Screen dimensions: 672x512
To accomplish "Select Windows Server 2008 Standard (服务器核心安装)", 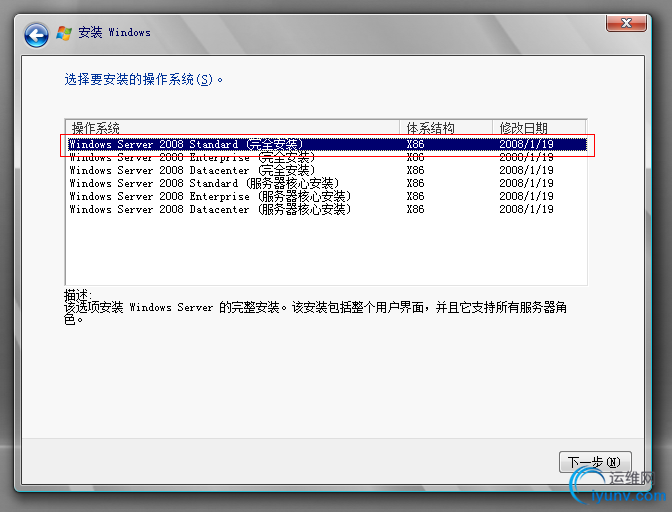I will tap(327, 183).
